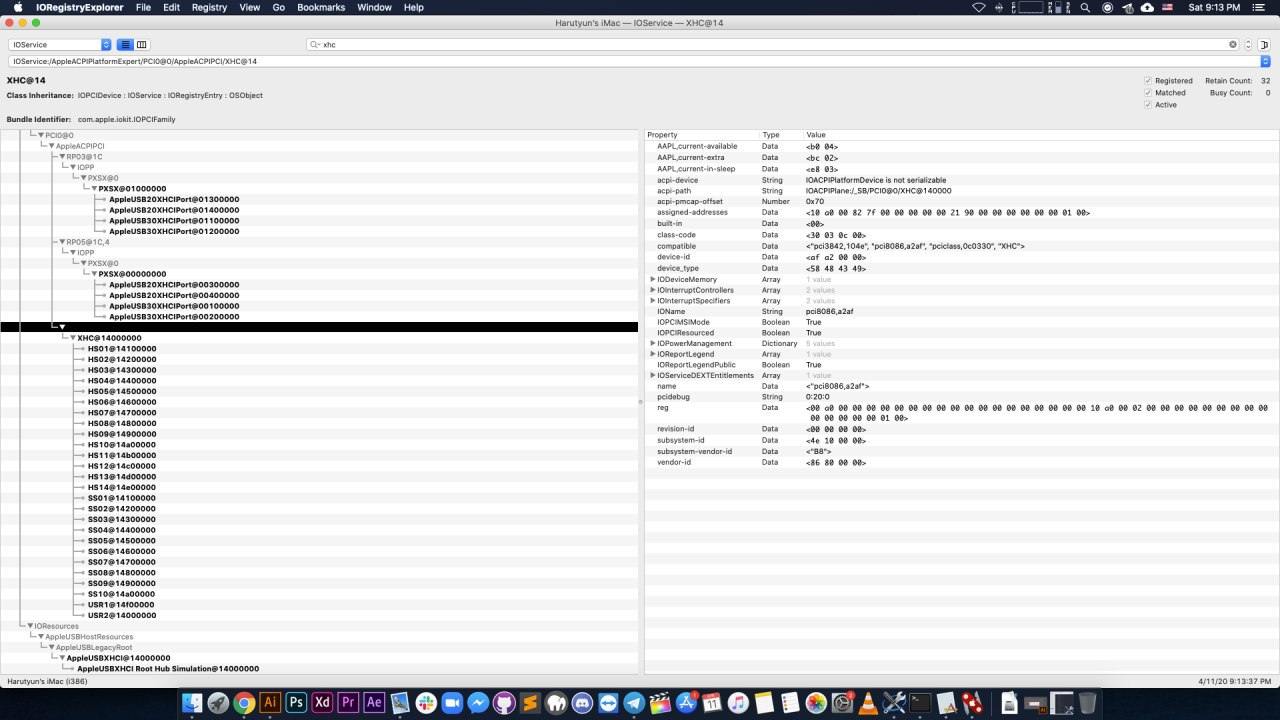1280x720 pixels.
Task: Sort by the Type column header
Action: (x=782, y=134)
